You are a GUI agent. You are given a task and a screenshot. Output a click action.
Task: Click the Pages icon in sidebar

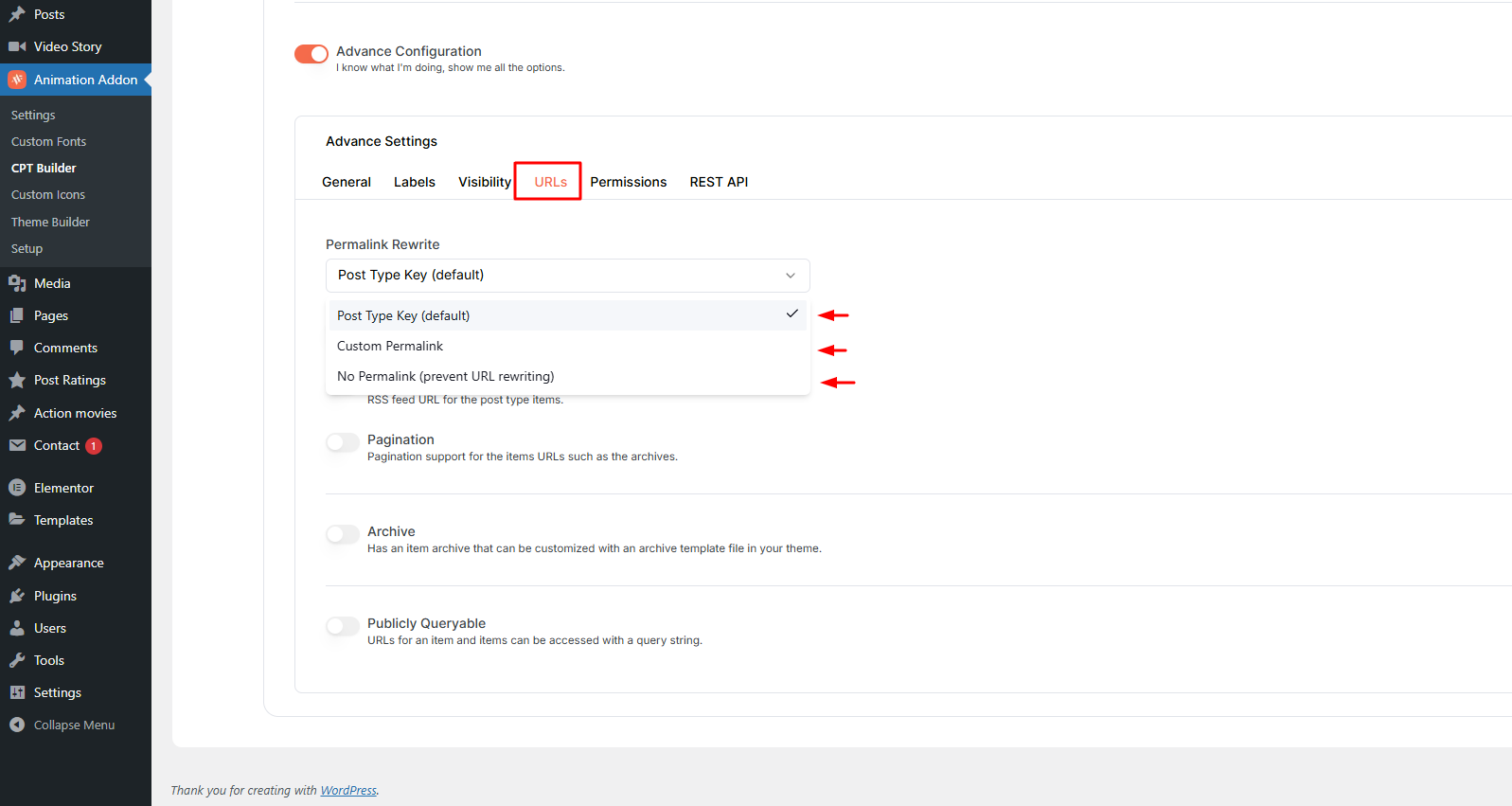tap(17, 315)
